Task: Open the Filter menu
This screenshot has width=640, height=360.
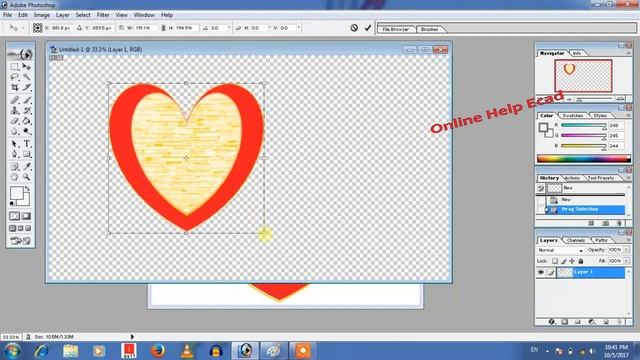Action: coord(103,15)
